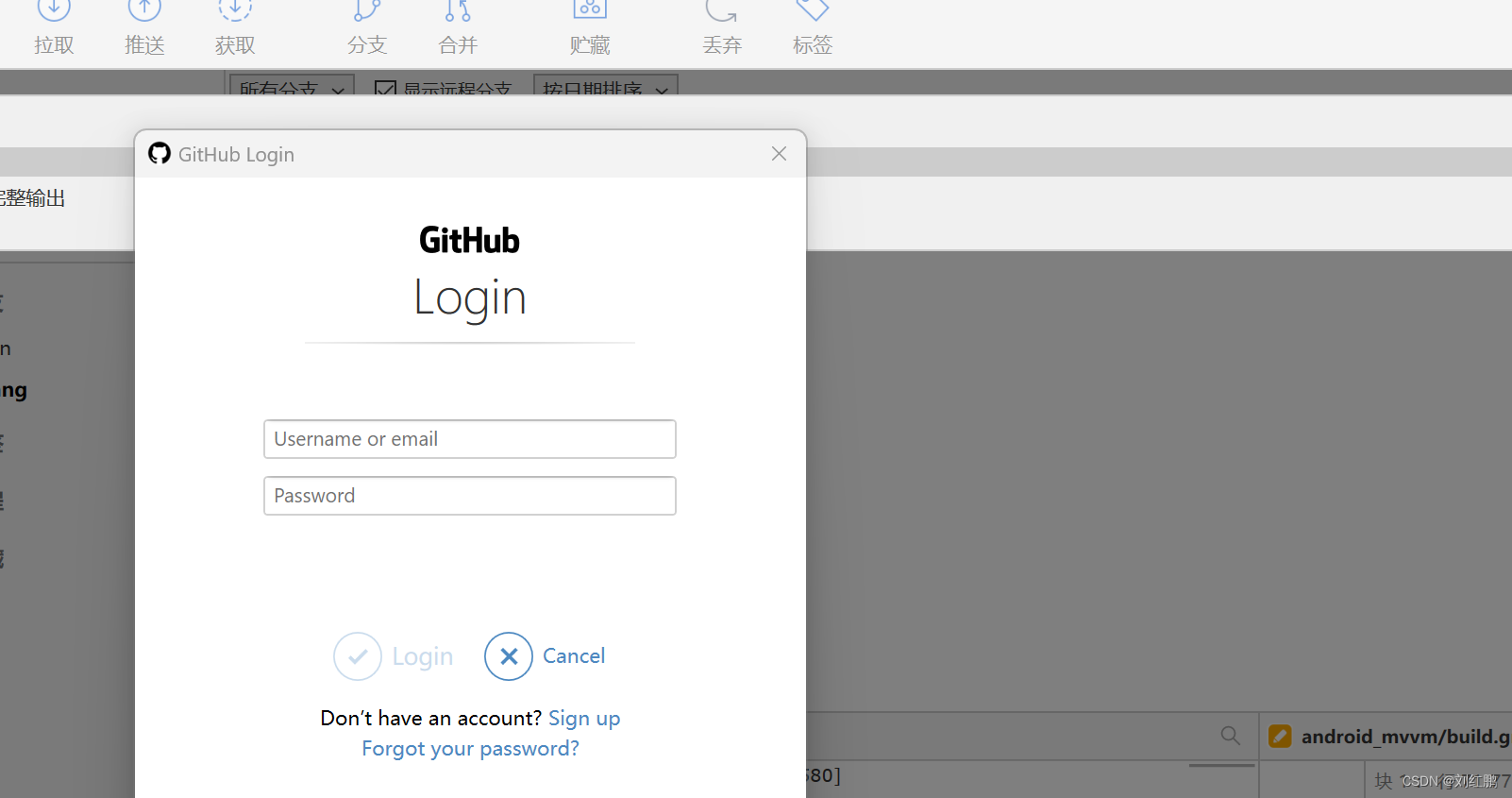Click the orange edit icon beside android_mvvm/build.g
The height and width of the screenshot is (798, 1512).
(1280, 736)
